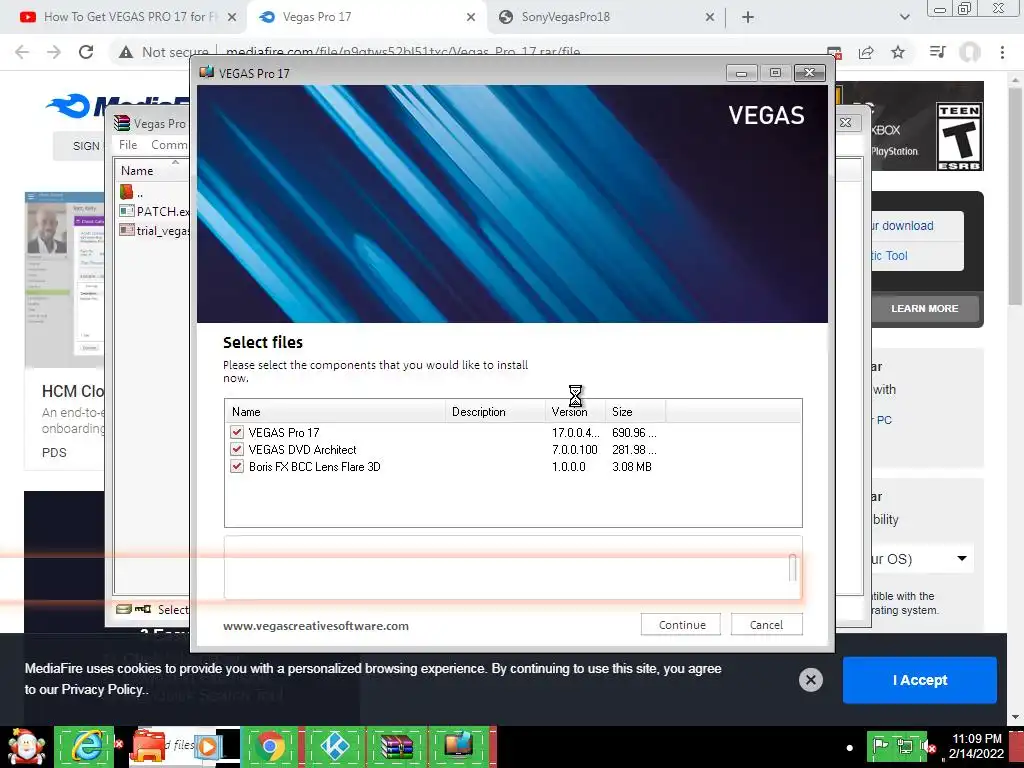Click the I Accept cookies button
Viewport: 1024px width, 768px height.
[x=920, y=680]
